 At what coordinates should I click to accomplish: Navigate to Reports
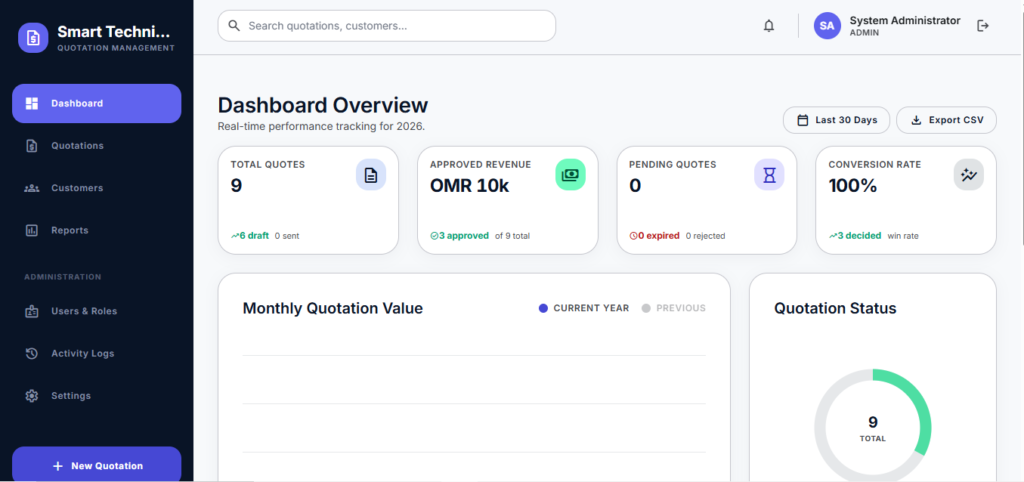pyautogui.click(x=97, y=231)
